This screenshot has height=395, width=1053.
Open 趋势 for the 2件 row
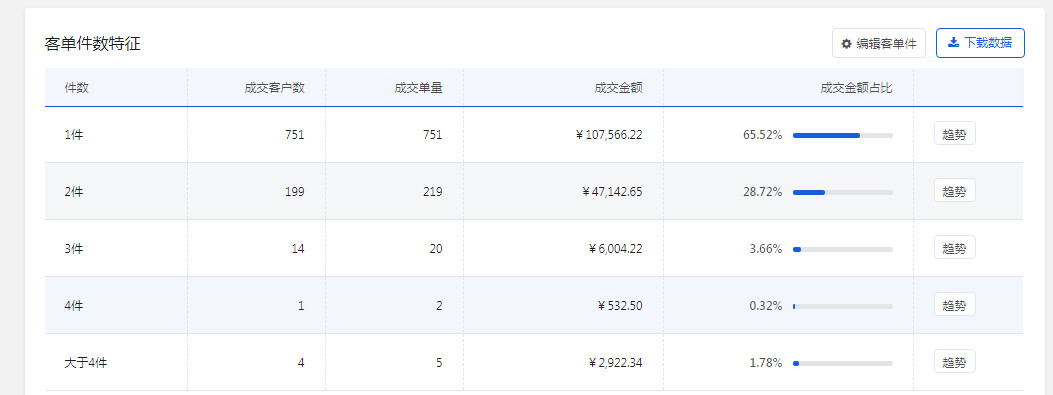pyautogui.click(x=954, y=191)
